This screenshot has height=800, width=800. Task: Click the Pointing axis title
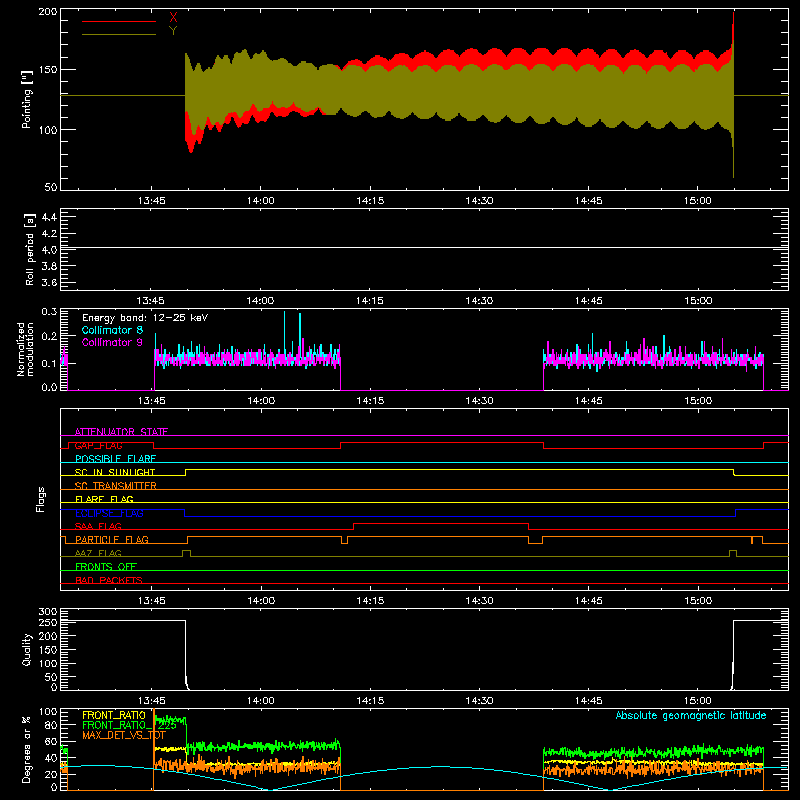27,99
